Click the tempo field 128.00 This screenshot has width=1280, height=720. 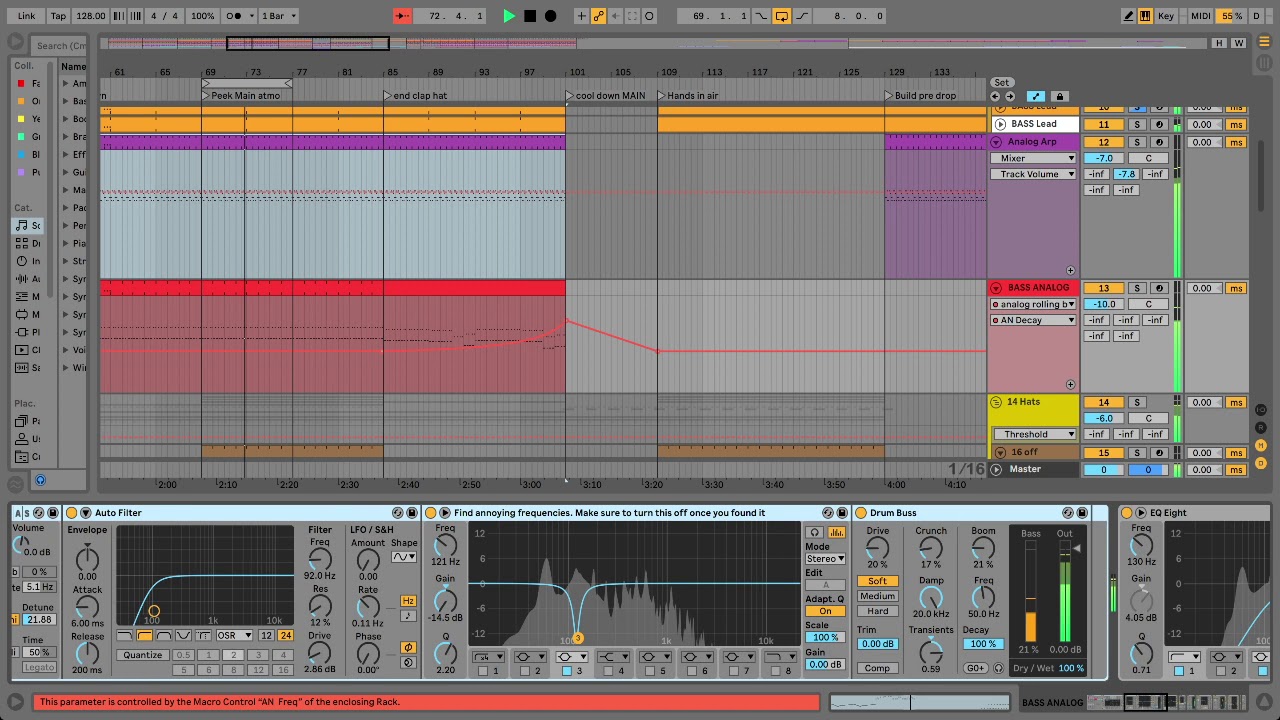(x=90, y=16)
